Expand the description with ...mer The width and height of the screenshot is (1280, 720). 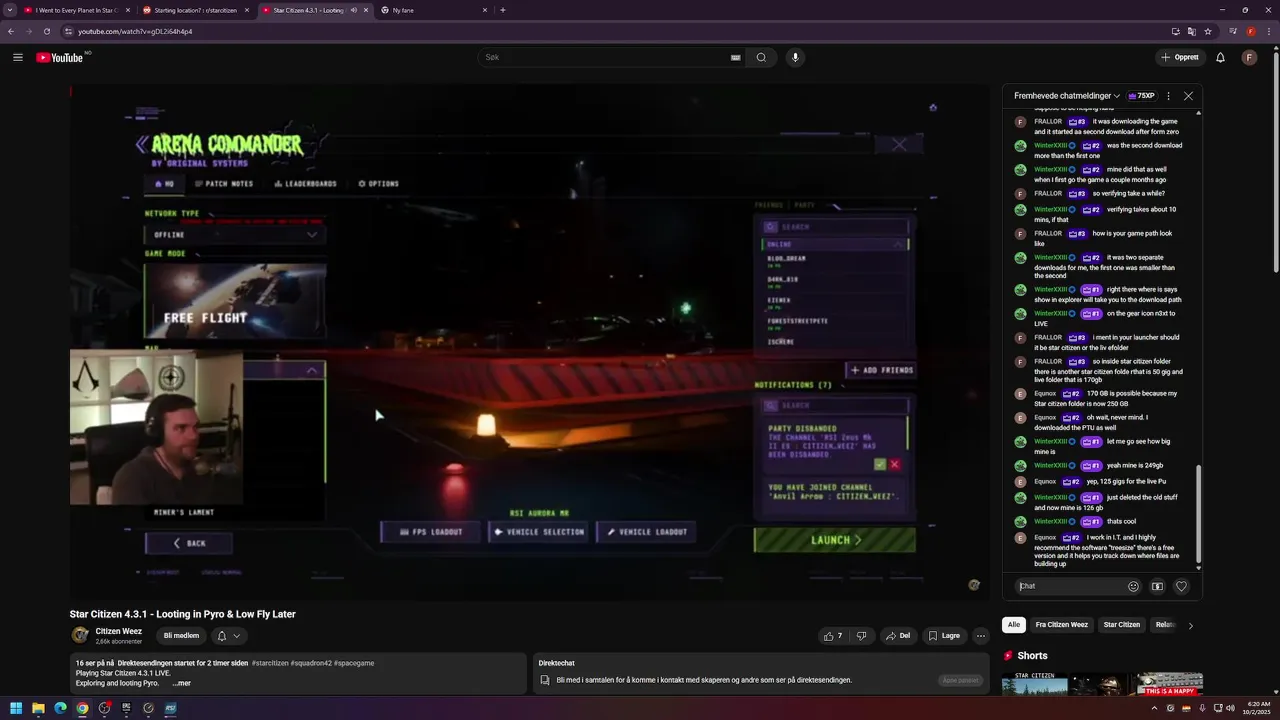click(181, 683)
